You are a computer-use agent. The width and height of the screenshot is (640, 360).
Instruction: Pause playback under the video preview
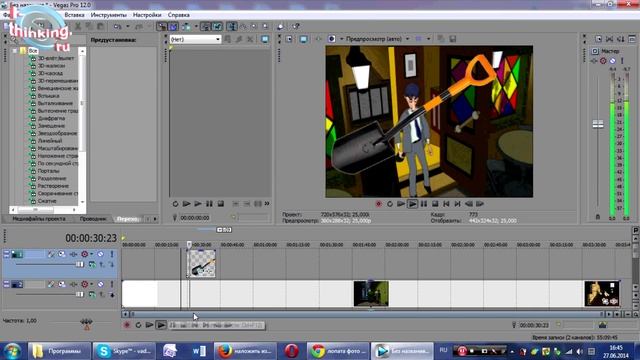[x=424, y=204]
